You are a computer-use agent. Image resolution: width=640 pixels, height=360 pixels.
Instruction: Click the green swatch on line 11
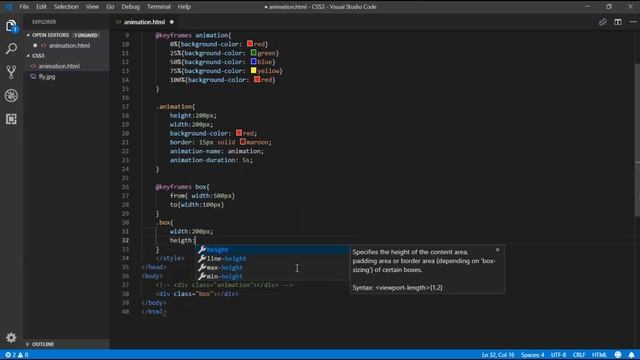(253, 53)
